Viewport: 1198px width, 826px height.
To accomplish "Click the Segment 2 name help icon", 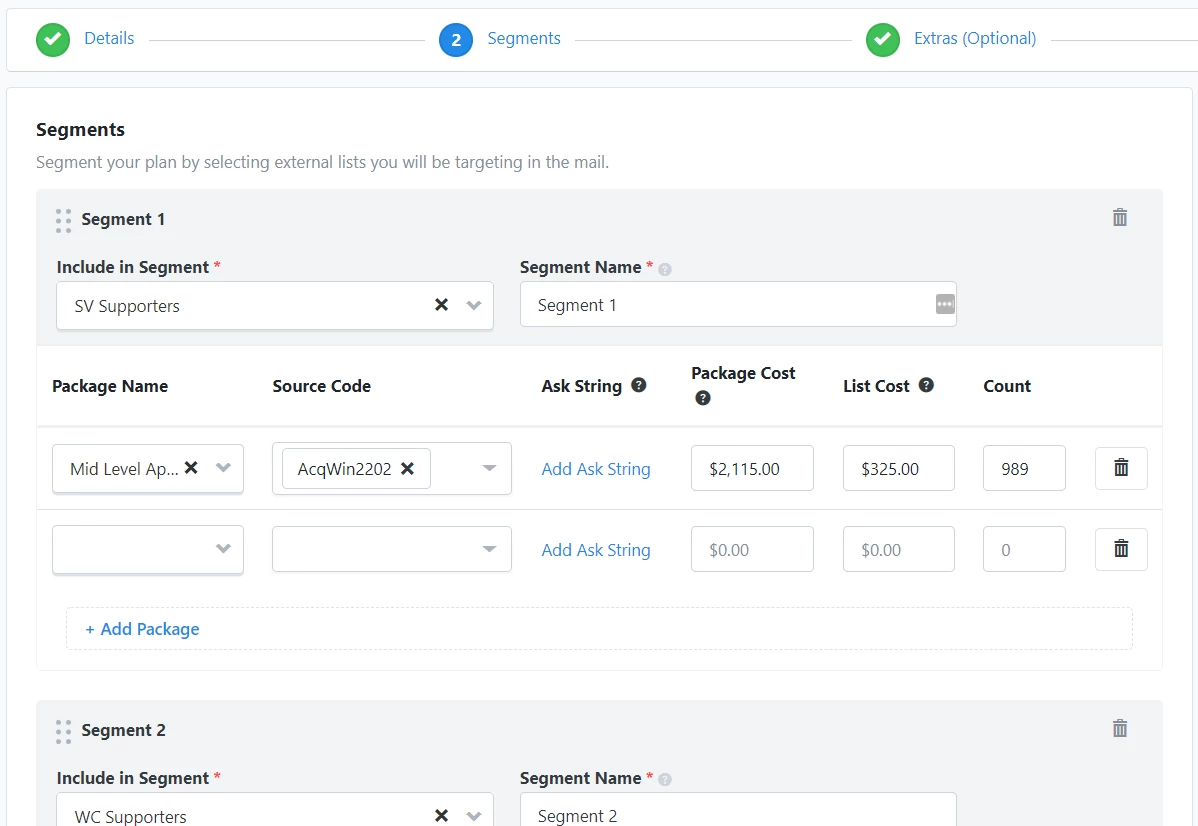I will 665,779.
